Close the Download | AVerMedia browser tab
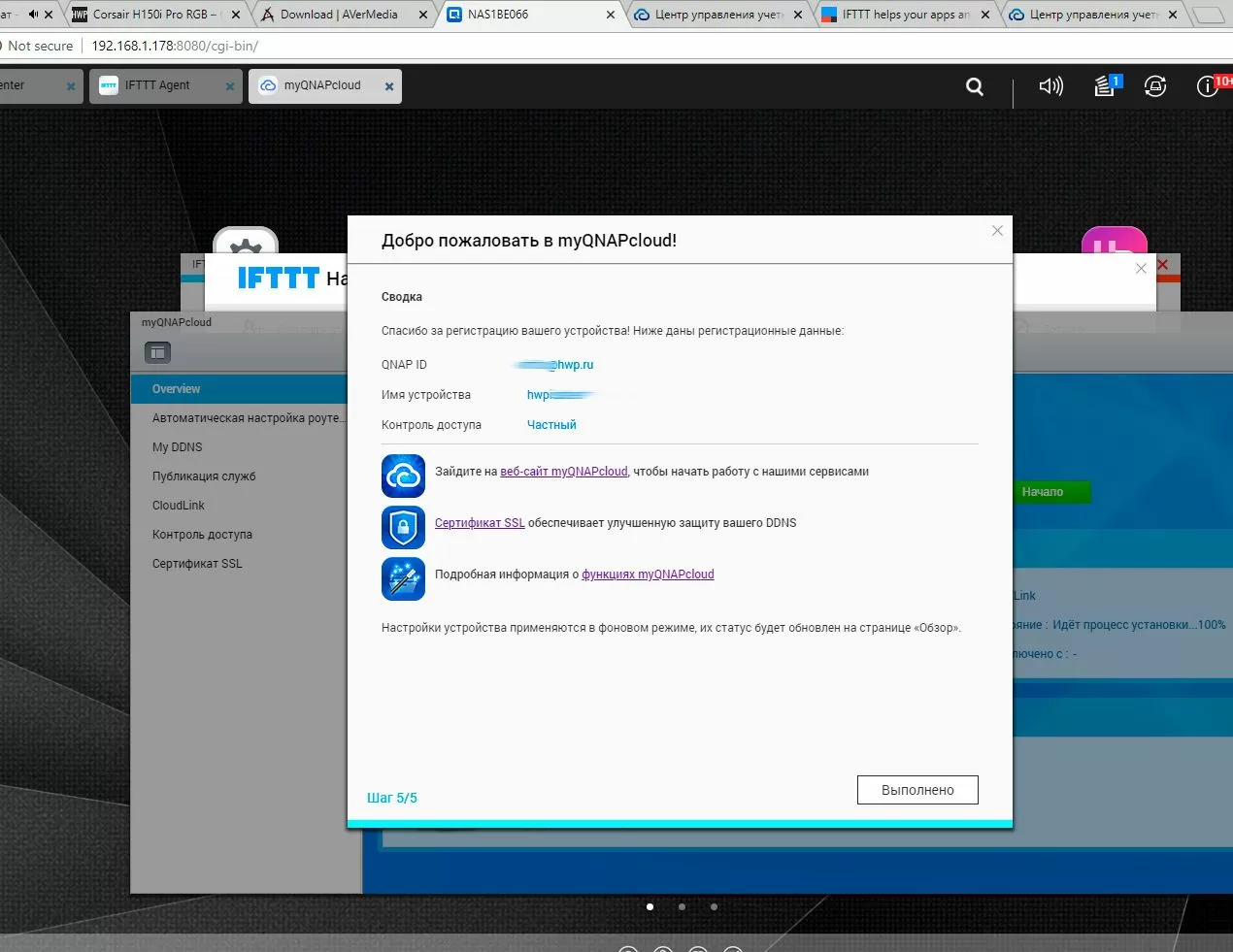Screen dimensions: 1233x952 pyautogui.click(x=422, y=15)
